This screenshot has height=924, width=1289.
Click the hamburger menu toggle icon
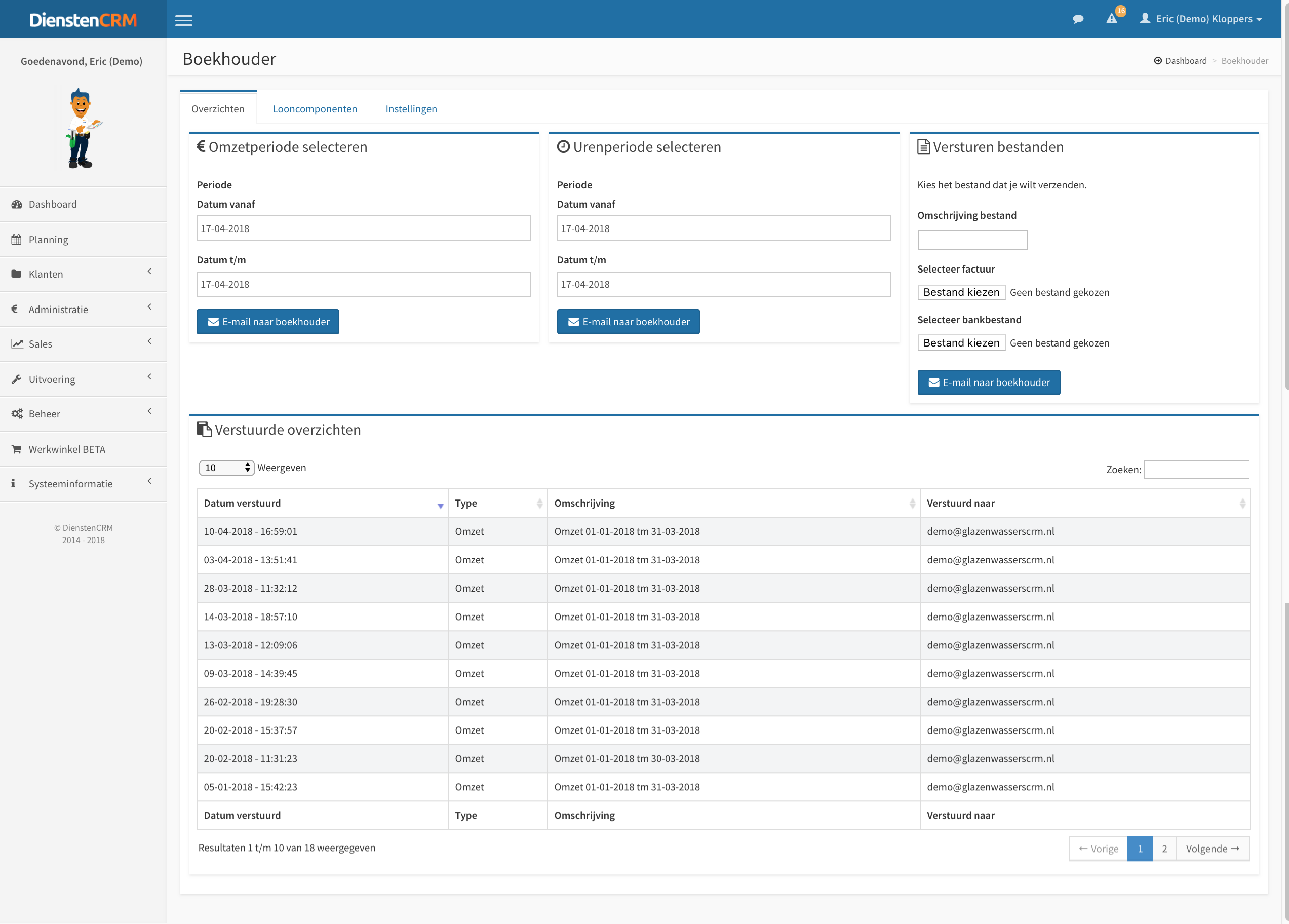[x=183, y=20]
